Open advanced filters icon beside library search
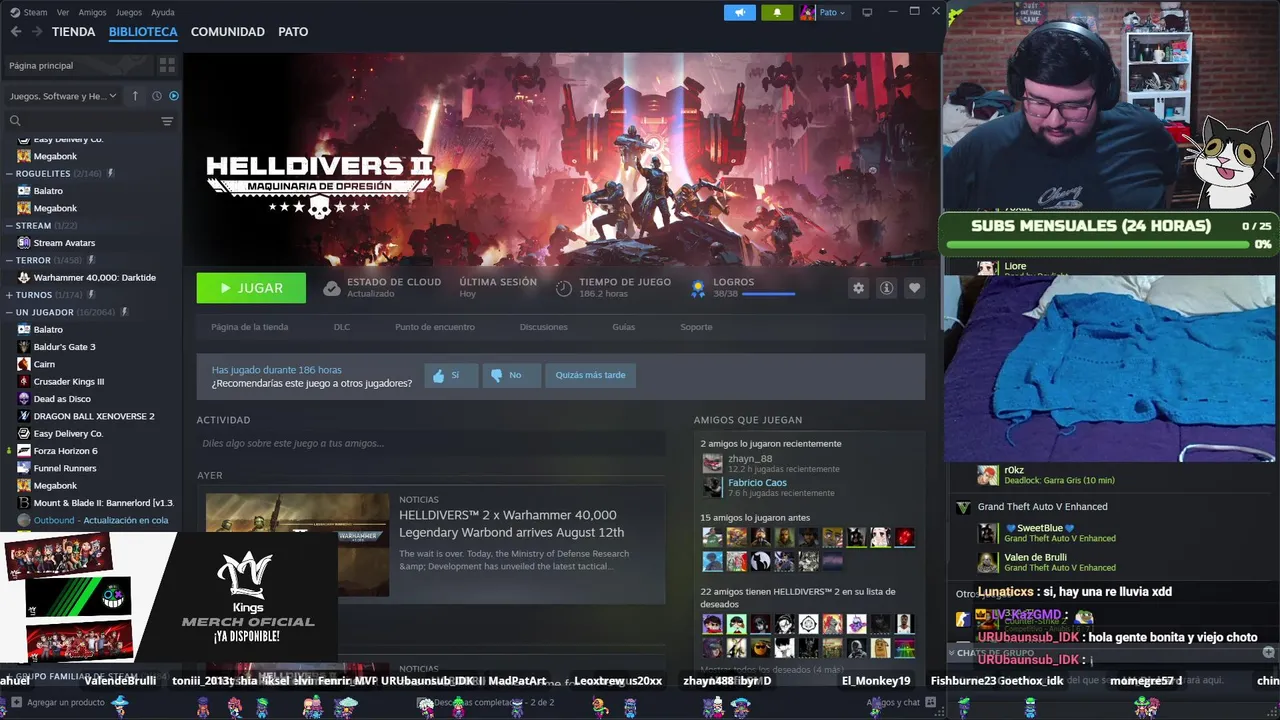Screen dimensions: 1280x720 (x=167, y=121)
